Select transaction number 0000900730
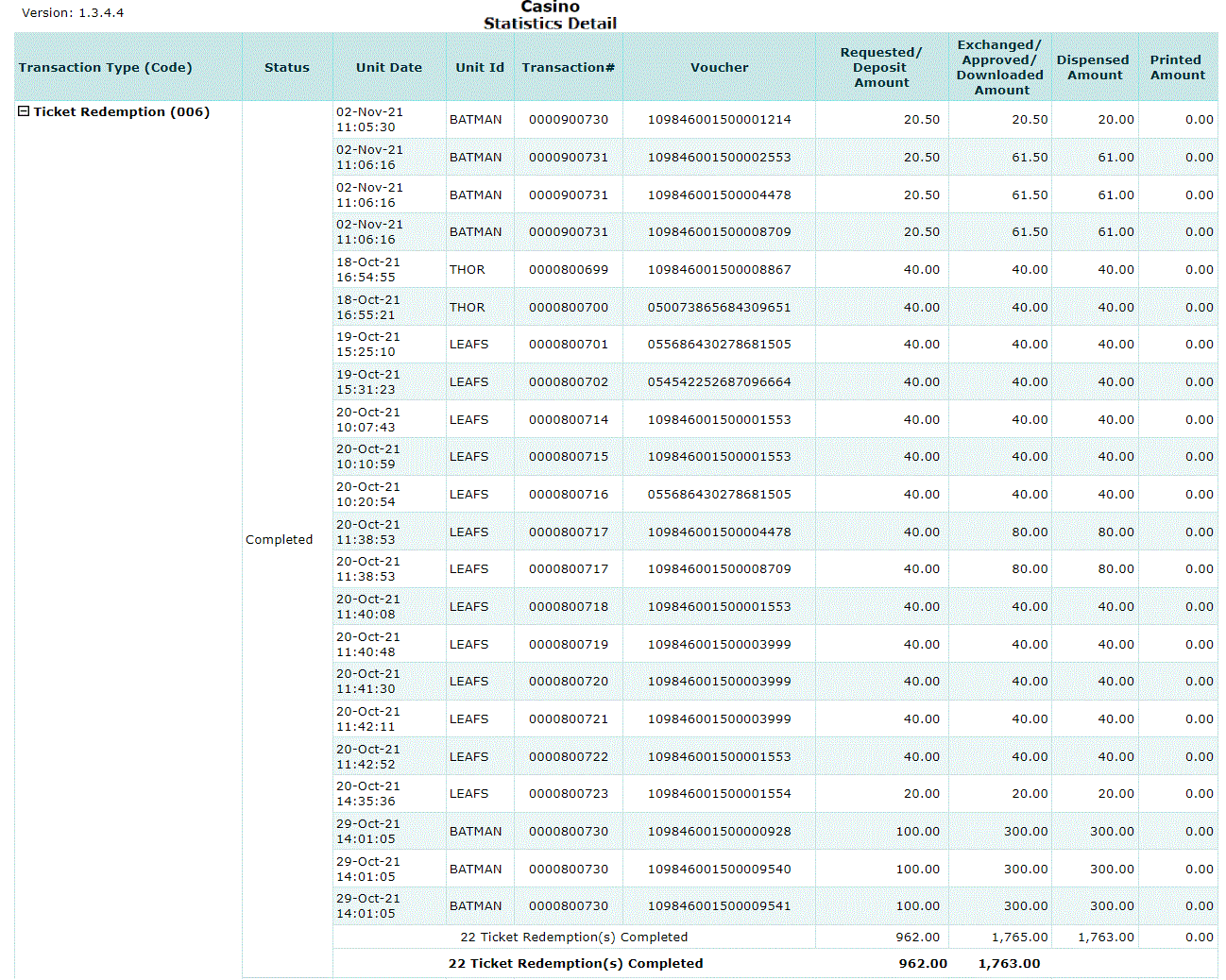 (569, 120)
